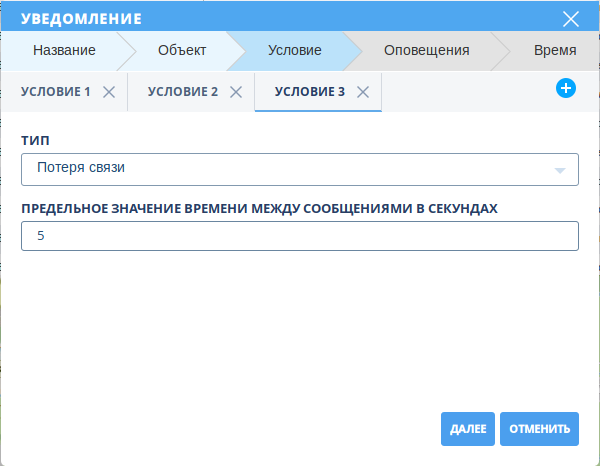Close the Условие 2 tab using its X icon
The width and height of the screenshot is (600, 466).
[236, 92]
